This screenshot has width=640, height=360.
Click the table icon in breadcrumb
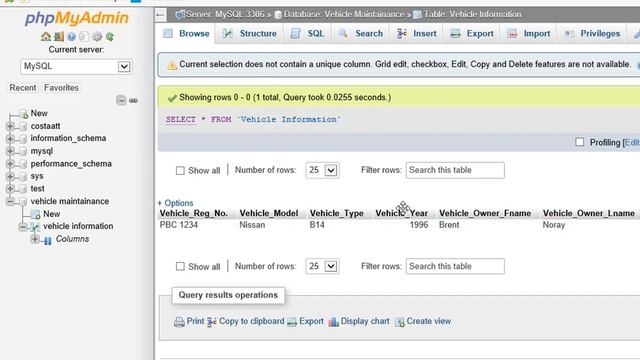click(x=417, y=15)
